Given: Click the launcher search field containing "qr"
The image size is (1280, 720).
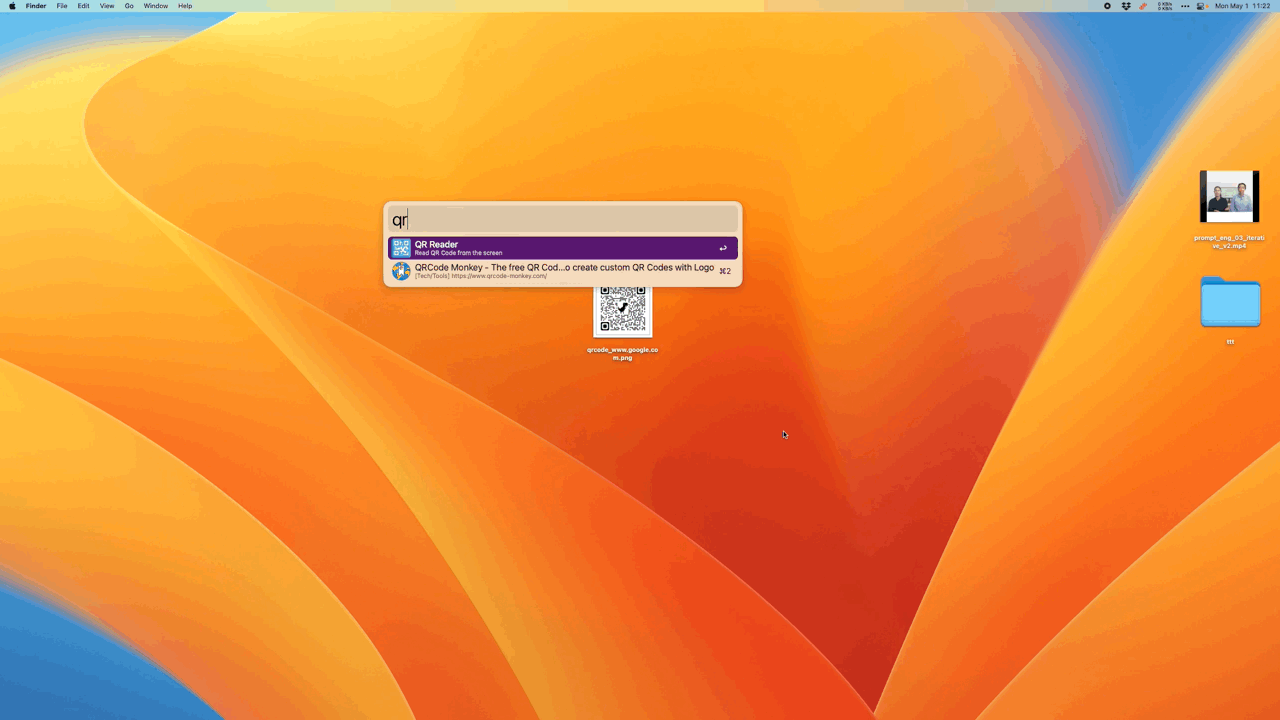Looking at the screenshot, I should [x=562, y=220].
